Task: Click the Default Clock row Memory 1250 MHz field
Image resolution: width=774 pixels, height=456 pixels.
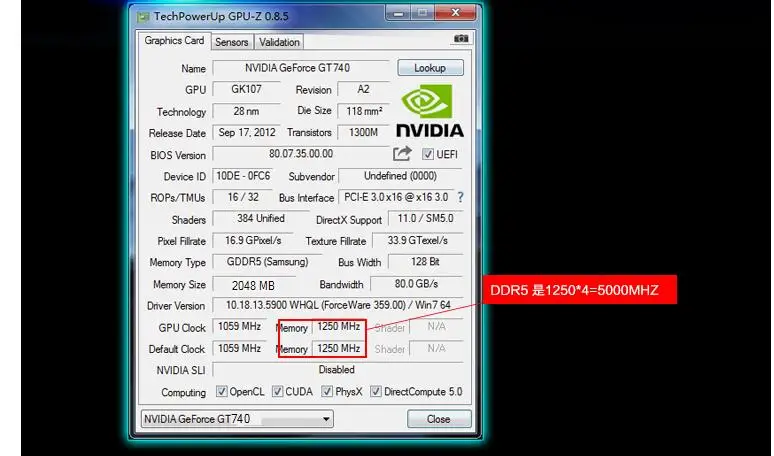Action: coord(339,348)
